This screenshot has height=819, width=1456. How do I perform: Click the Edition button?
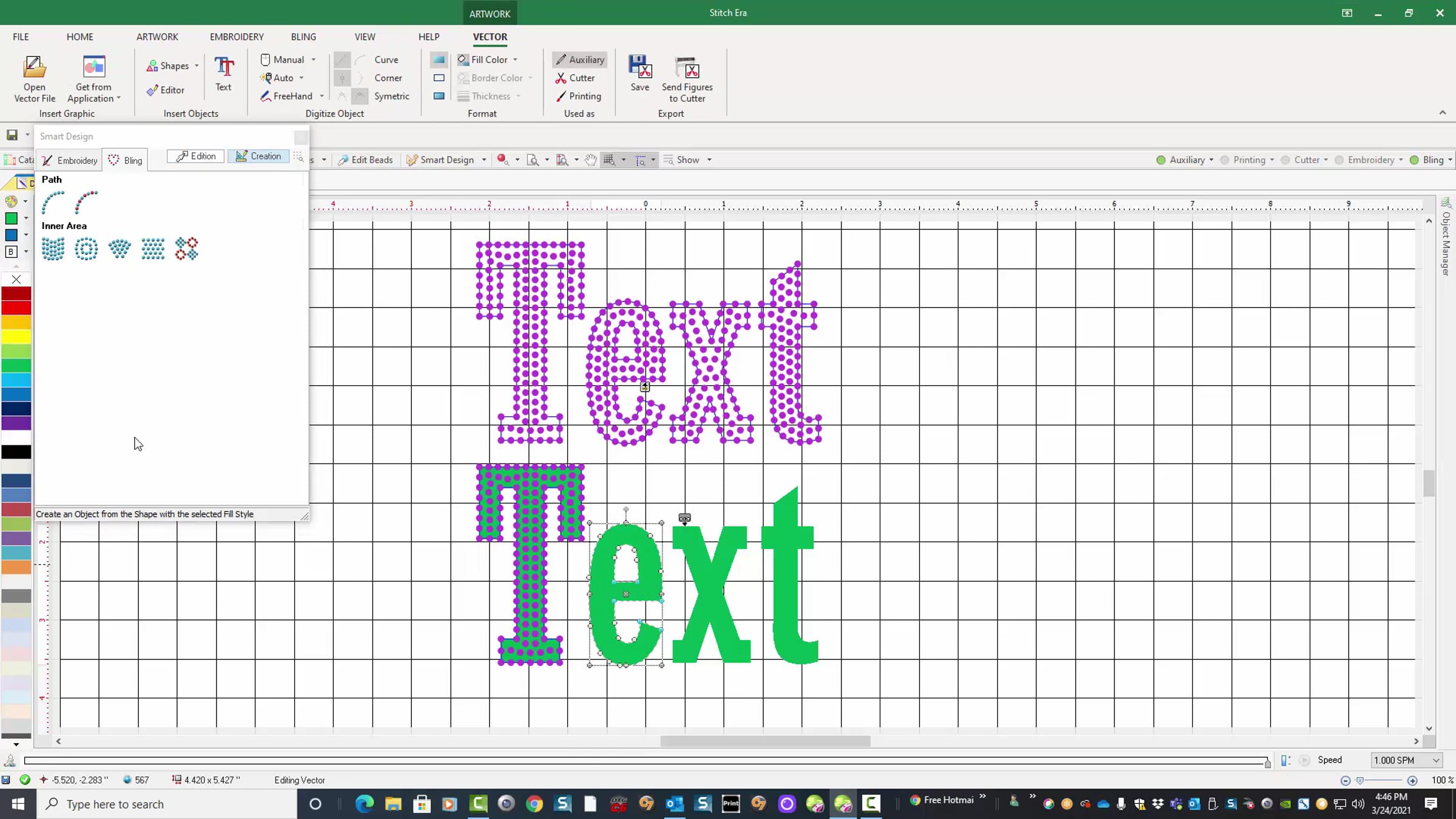[196, 156]
